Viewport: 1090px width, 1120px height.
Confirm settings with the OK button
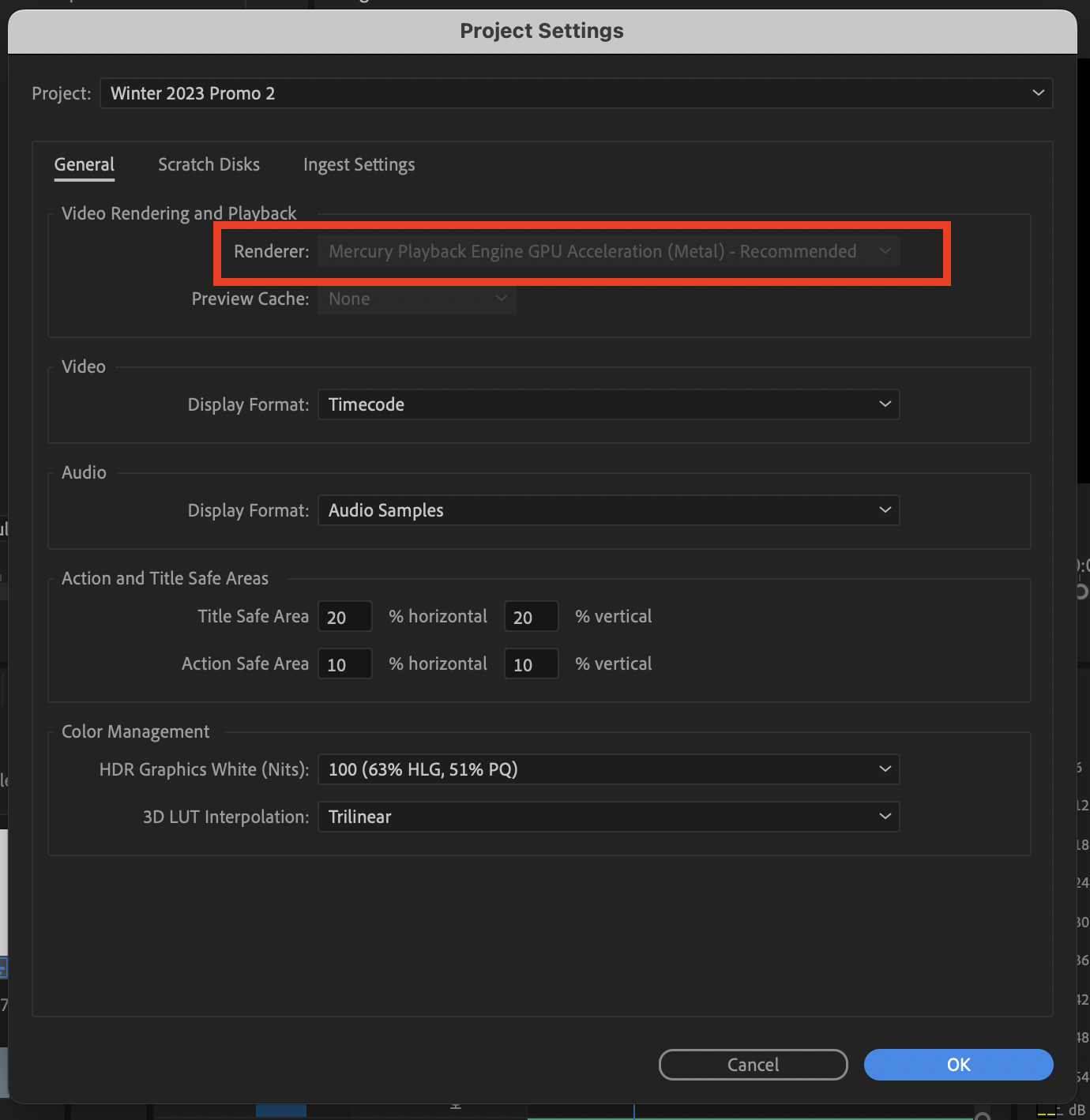(x=958, y=1064)
